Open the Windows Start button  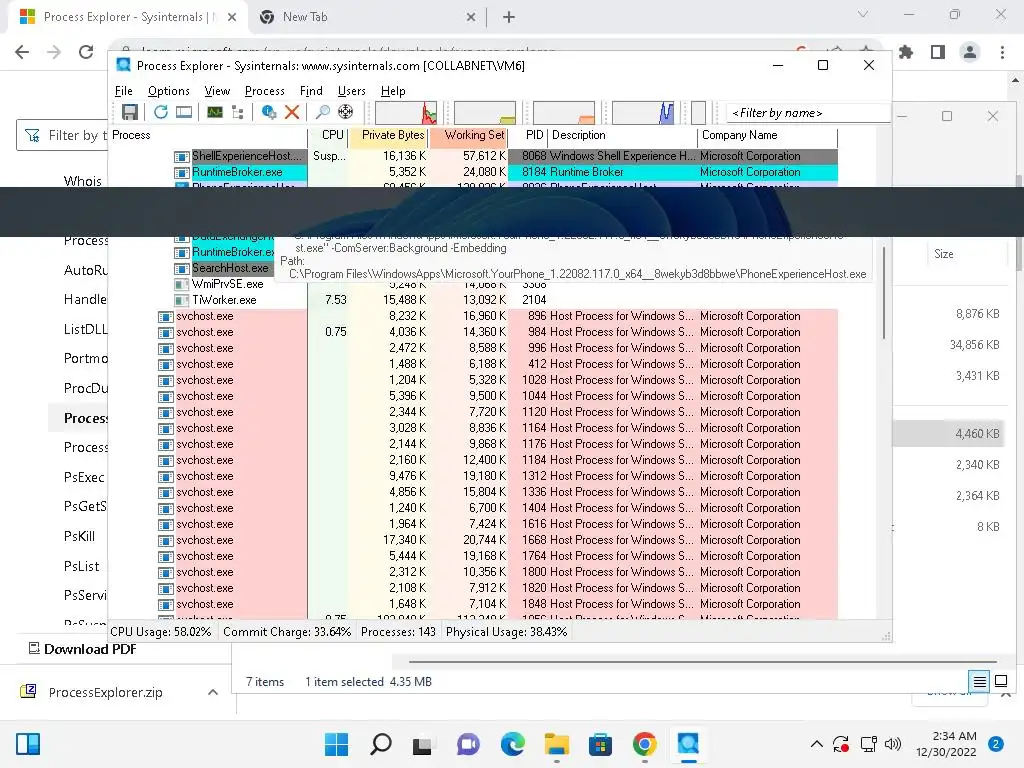click(x=336, y=744)
